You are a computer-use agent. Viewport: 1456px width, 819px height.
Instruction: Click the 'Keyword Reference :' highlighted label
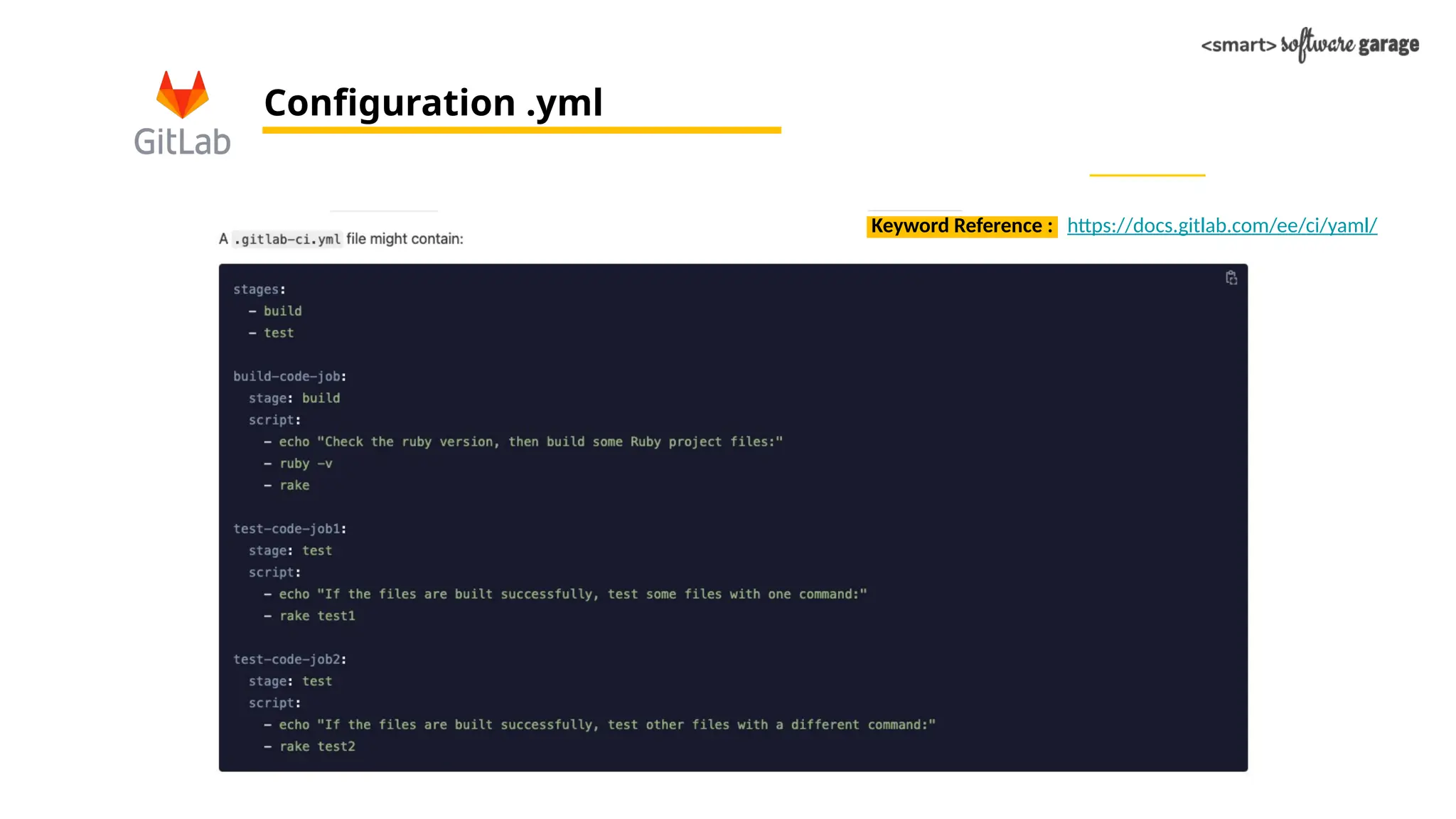pos(962,226)
